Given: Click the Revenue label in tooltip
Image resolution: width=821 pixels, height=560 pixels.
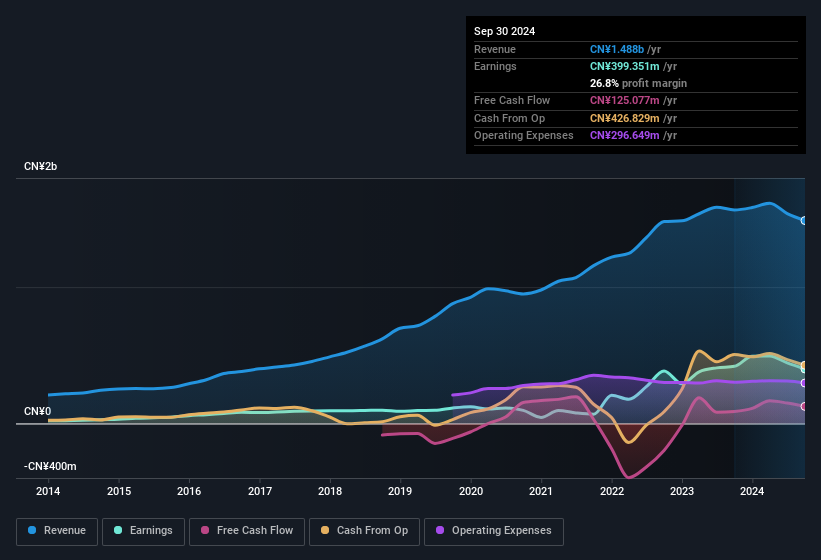Looking at the screenshot, I should pos(495,49).
